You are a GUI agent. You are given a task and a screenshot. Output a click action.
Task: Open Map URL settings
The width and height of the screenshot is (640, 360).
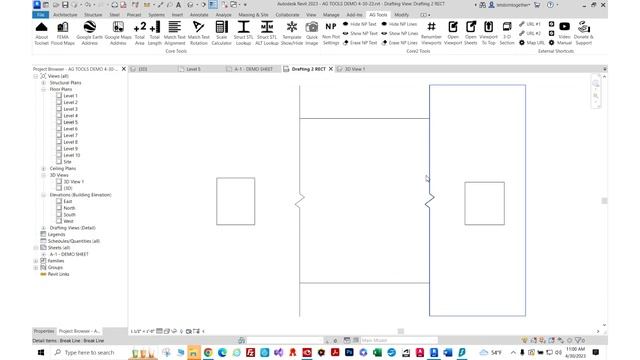point(531,42)
